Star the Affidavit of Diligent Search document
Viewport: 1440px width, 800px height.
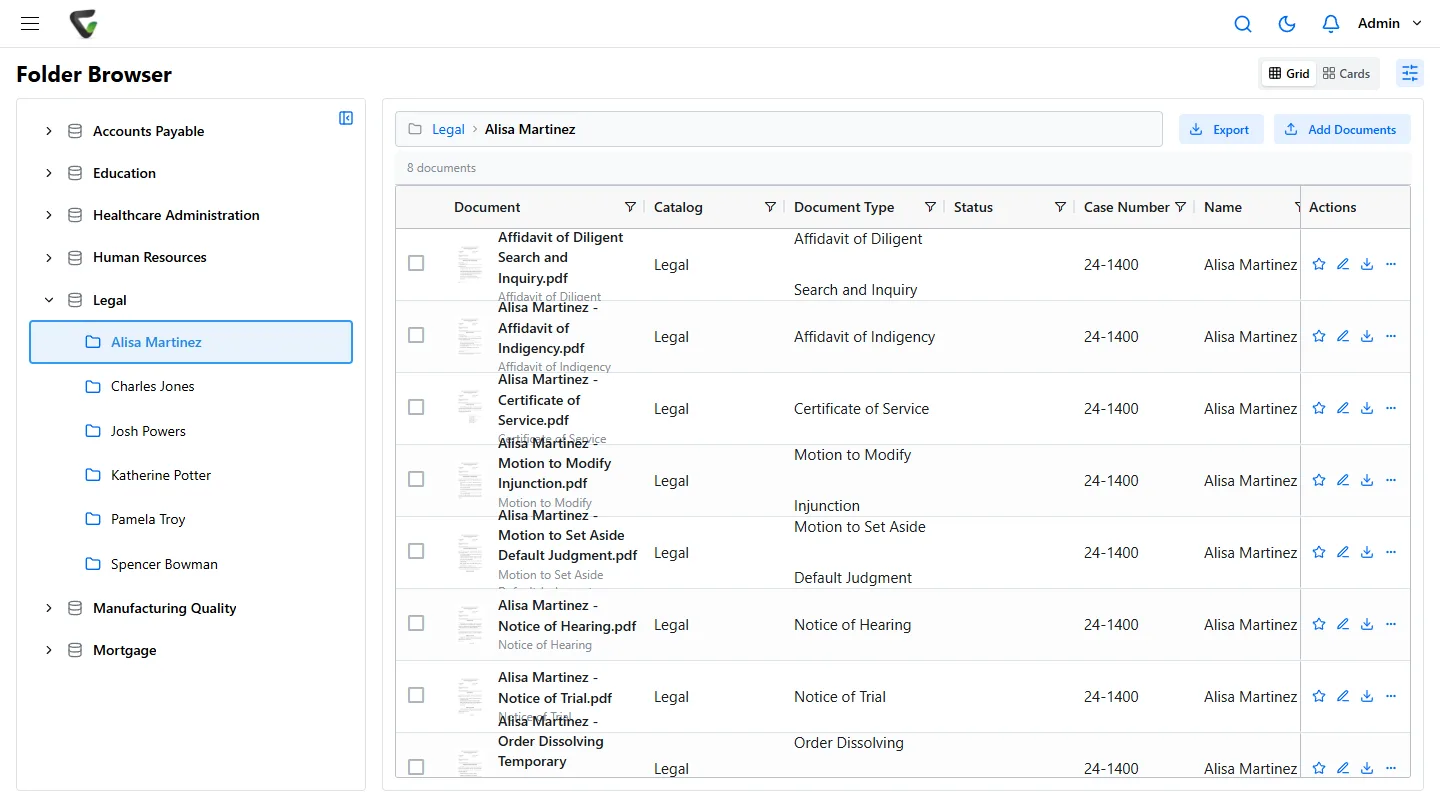click(x=1319, y=264)
